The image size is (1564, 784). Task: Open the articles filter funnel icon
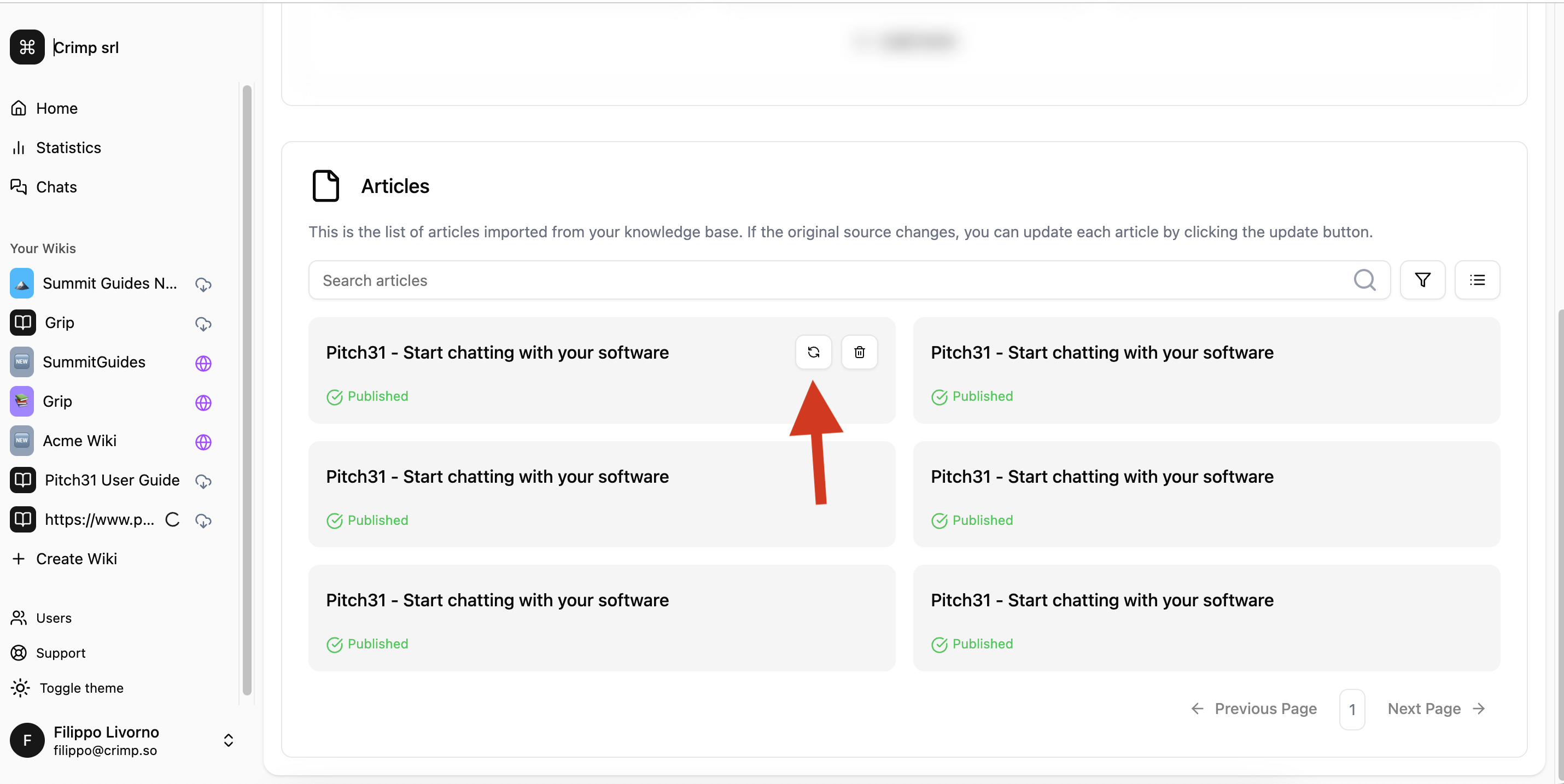1422,280
